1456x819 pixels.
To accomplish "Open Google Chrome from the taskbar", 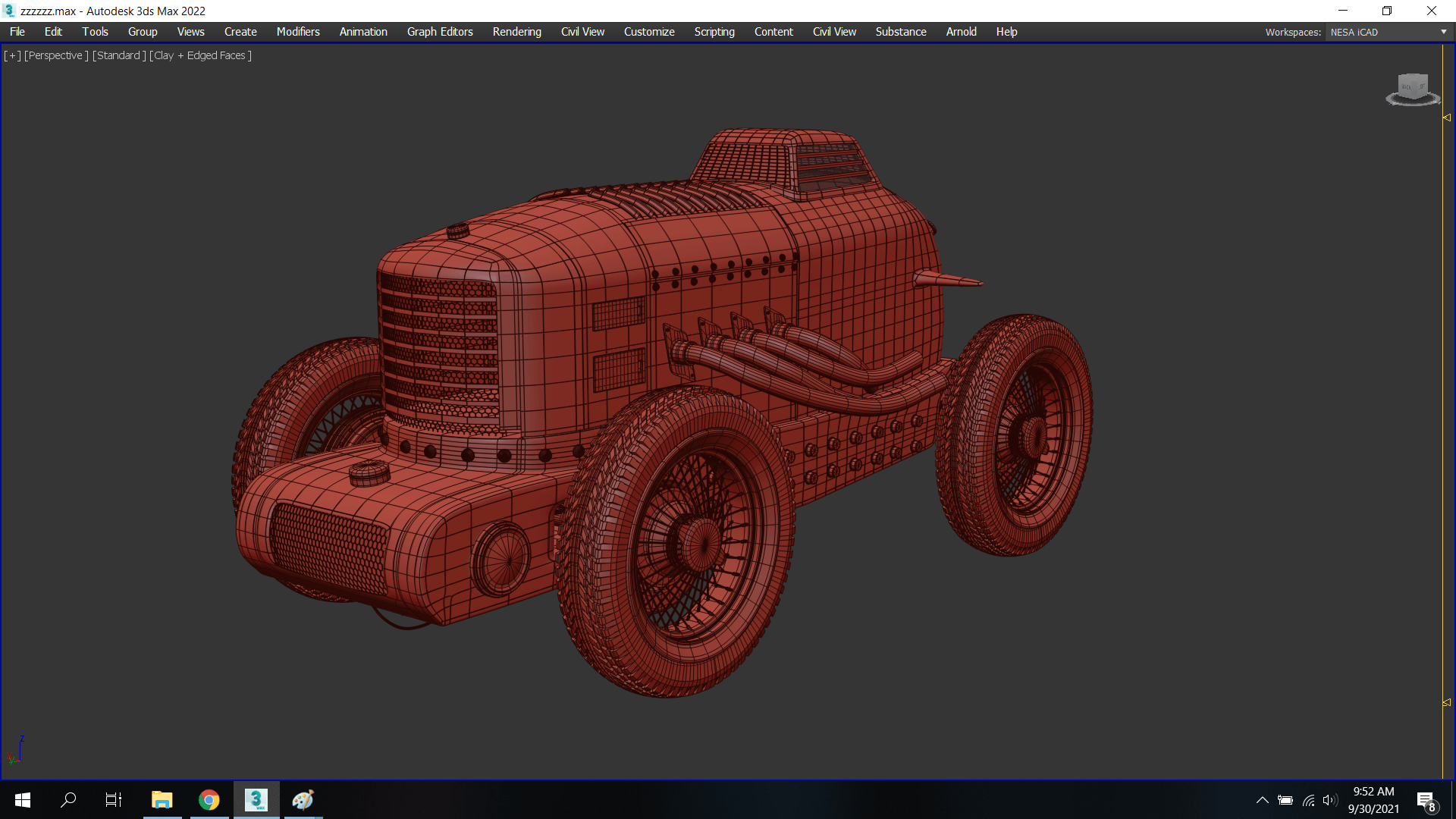I will pyautogui.click(x=209, y=800).
